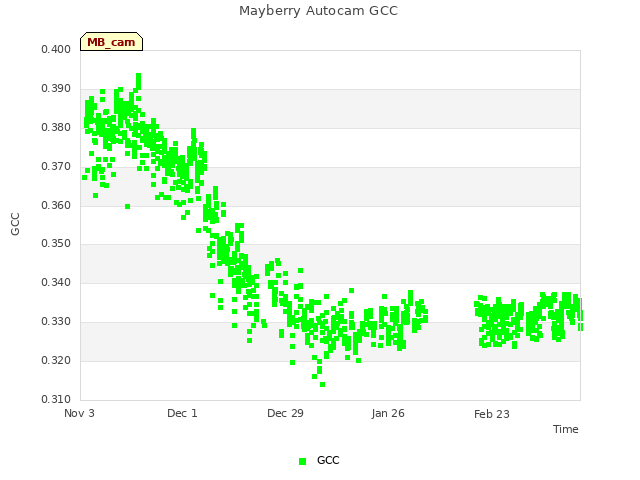Screen dimensions: 640x480
Task: Click the chart title Mayberry Autocam GCC
Action: [x=318, y=11]
